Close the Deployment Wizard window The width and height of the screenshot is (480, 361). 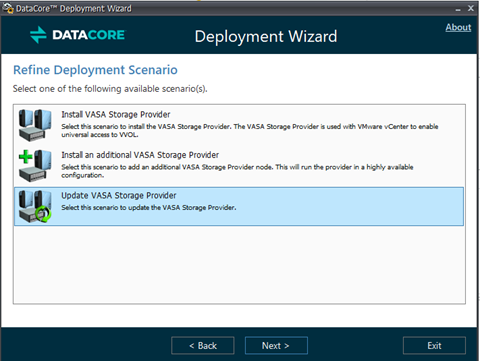(x=471, y=8)
